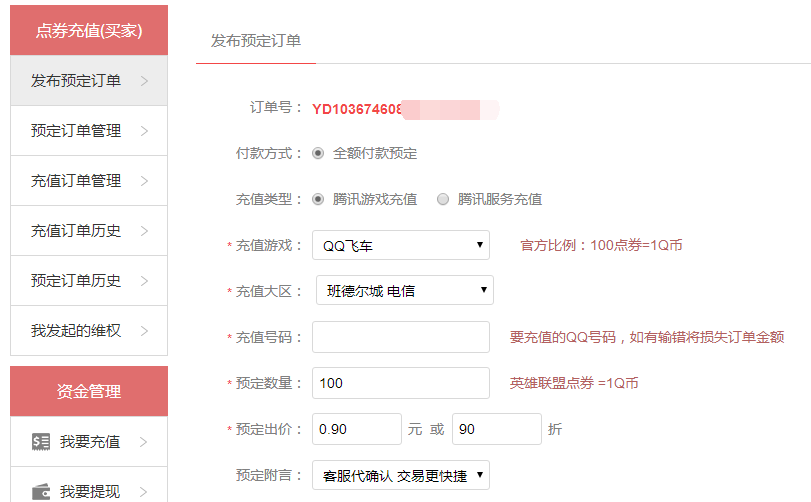This screenshot has width=811, height=502.
Task: Open 充值订单管理 in the sidebar
Action: coord(89,181)
